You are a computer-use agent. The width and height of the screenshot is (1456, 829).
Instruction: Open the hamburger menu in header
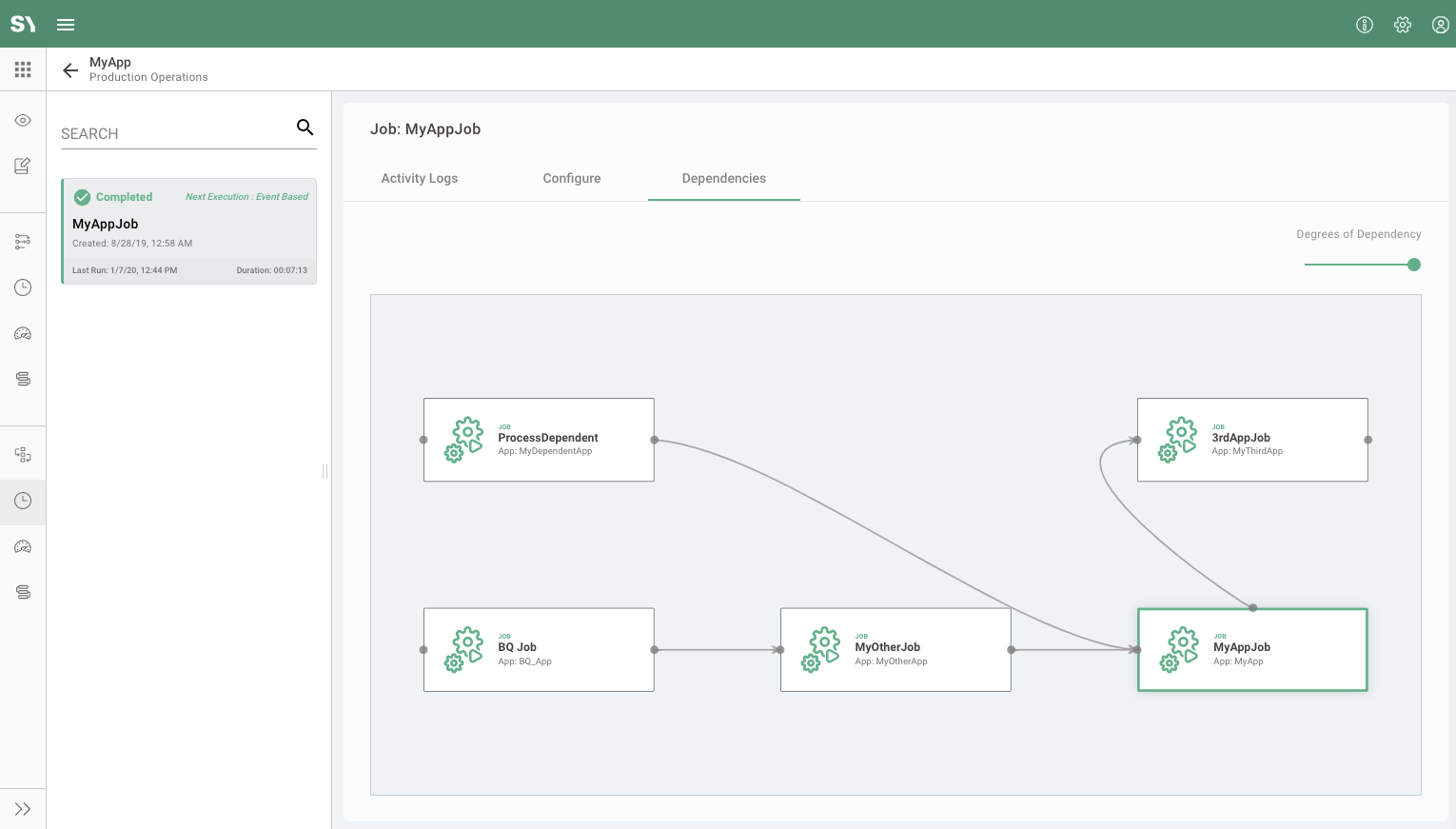tap(66, 25)
